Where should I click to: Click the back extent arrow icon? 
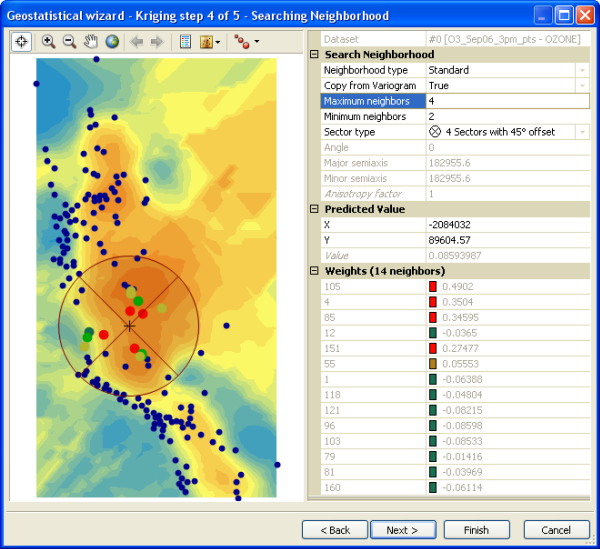pyautogui.click(x=136, y=42)
